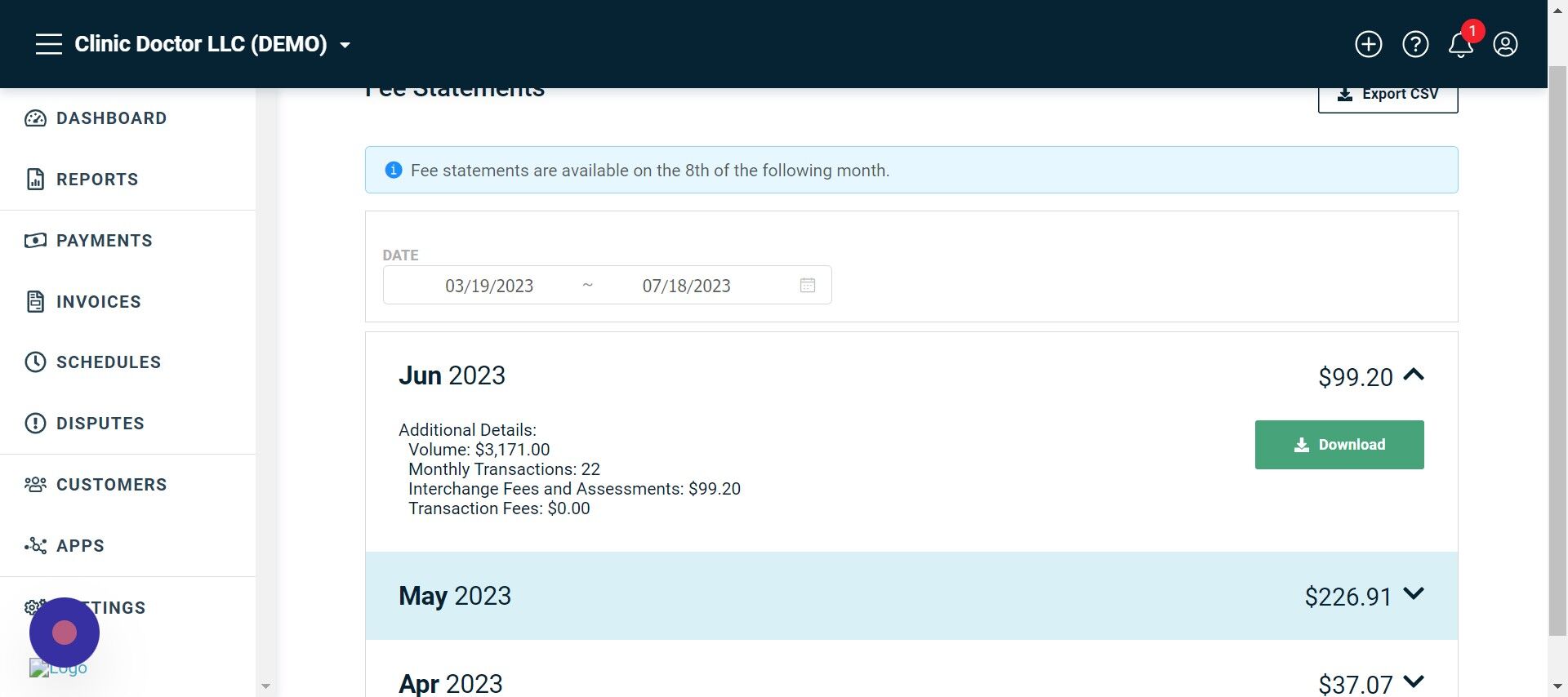Click "Monthly Transactions: 22" line
1568x697 pixels.
pyautogui.click(x=504, y=469)
